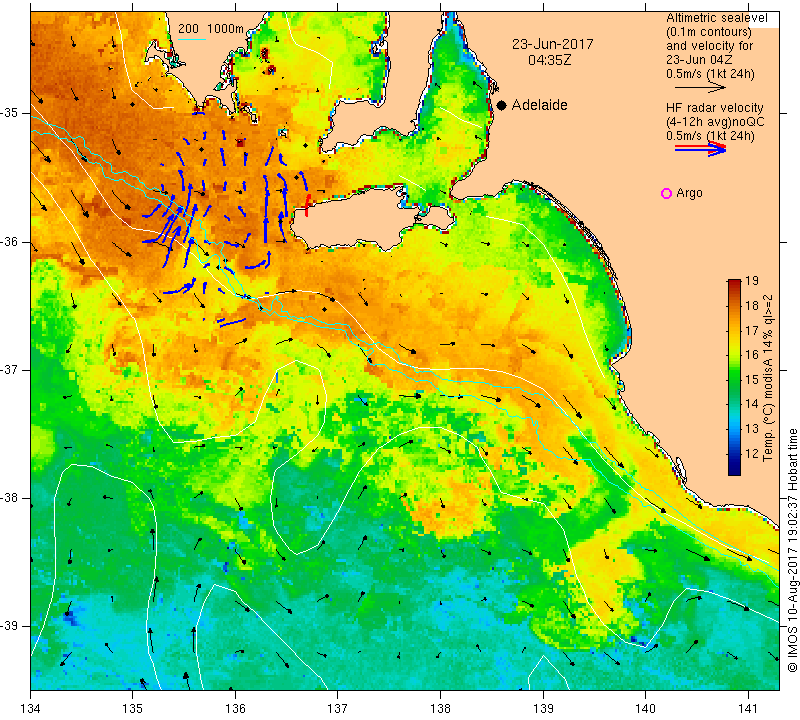Click the latitude label -37
Screen dimensions: 800x720
(x=10, y=369)
